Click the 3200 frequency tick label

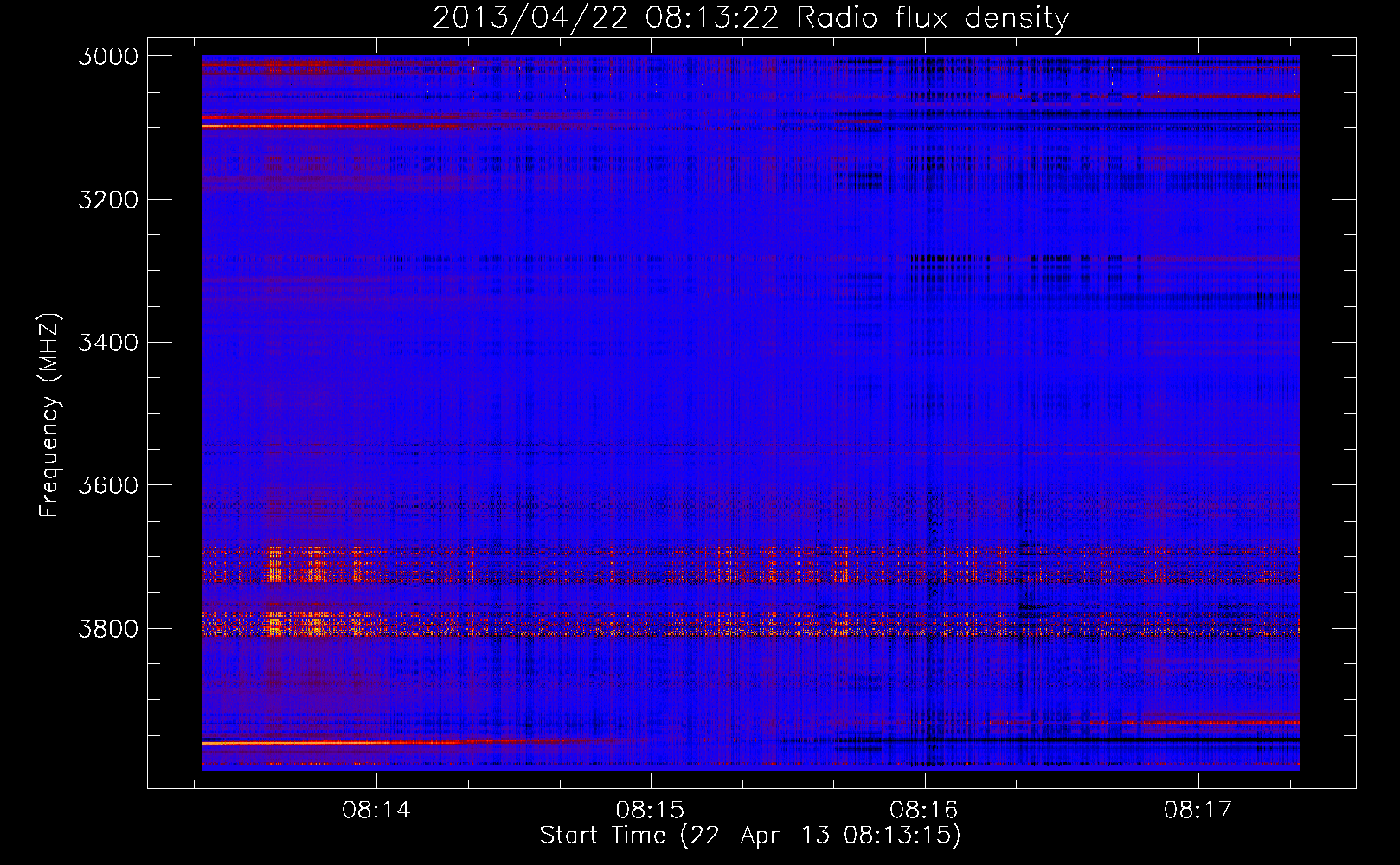108,200
